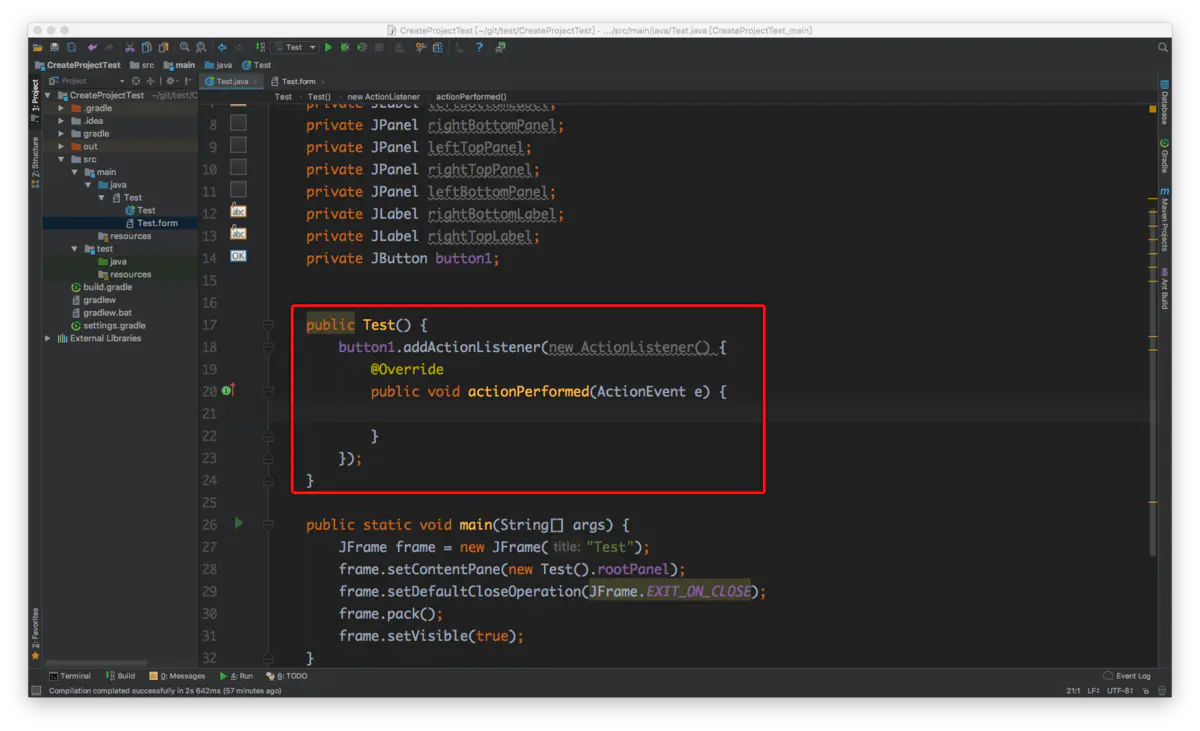Click the Open folder toolbar icon
Image resolution: width=1200 pixels, height=731 pixels.
pyautogui.click(x=38, y=47)
